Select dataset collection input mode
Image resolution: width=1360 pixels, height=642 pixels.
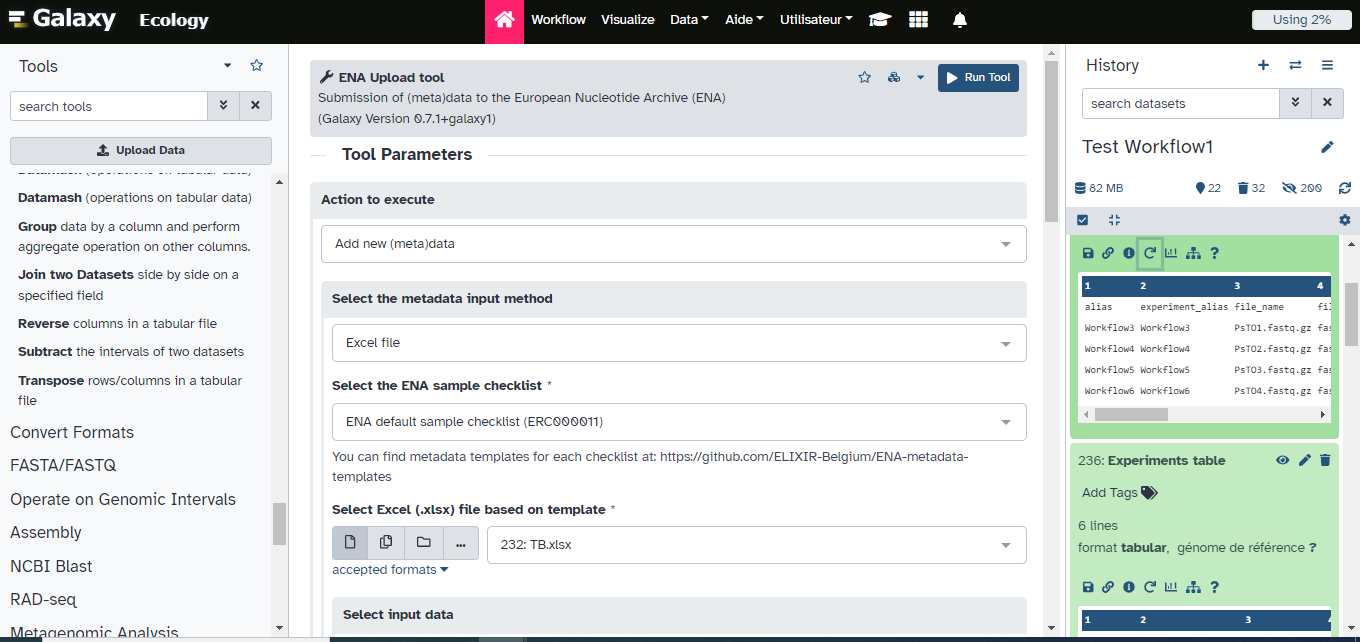click(x=423, y=543)
